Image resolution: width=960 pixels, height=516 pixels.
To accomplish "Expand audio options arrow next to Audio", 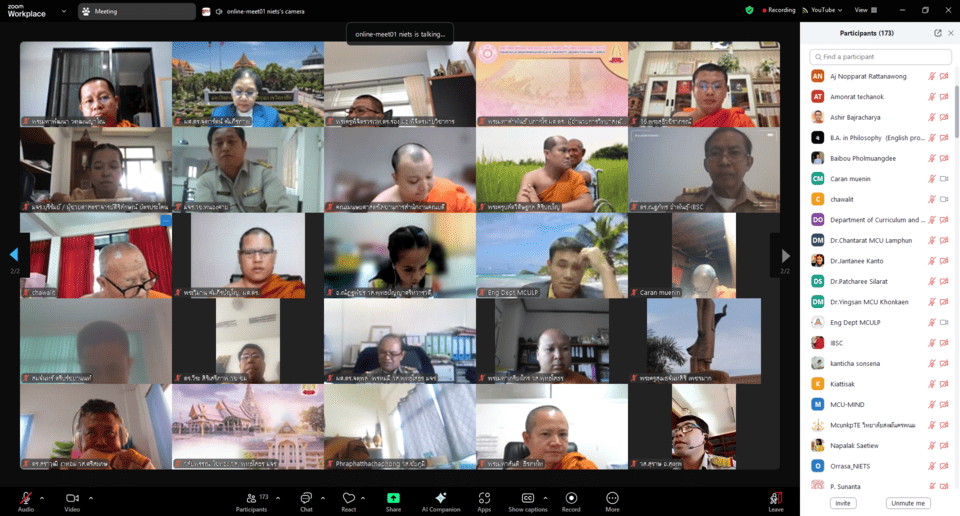I will (43, 497).
